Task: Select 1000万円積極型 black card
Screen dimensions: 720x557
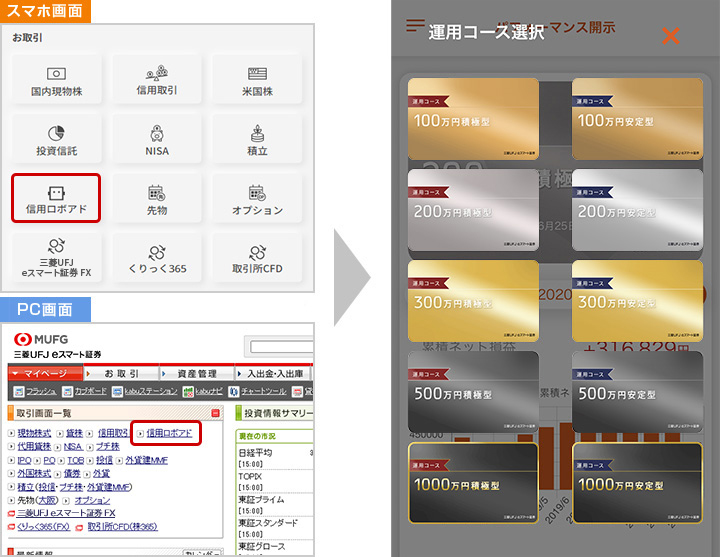Action: (473, 483)
